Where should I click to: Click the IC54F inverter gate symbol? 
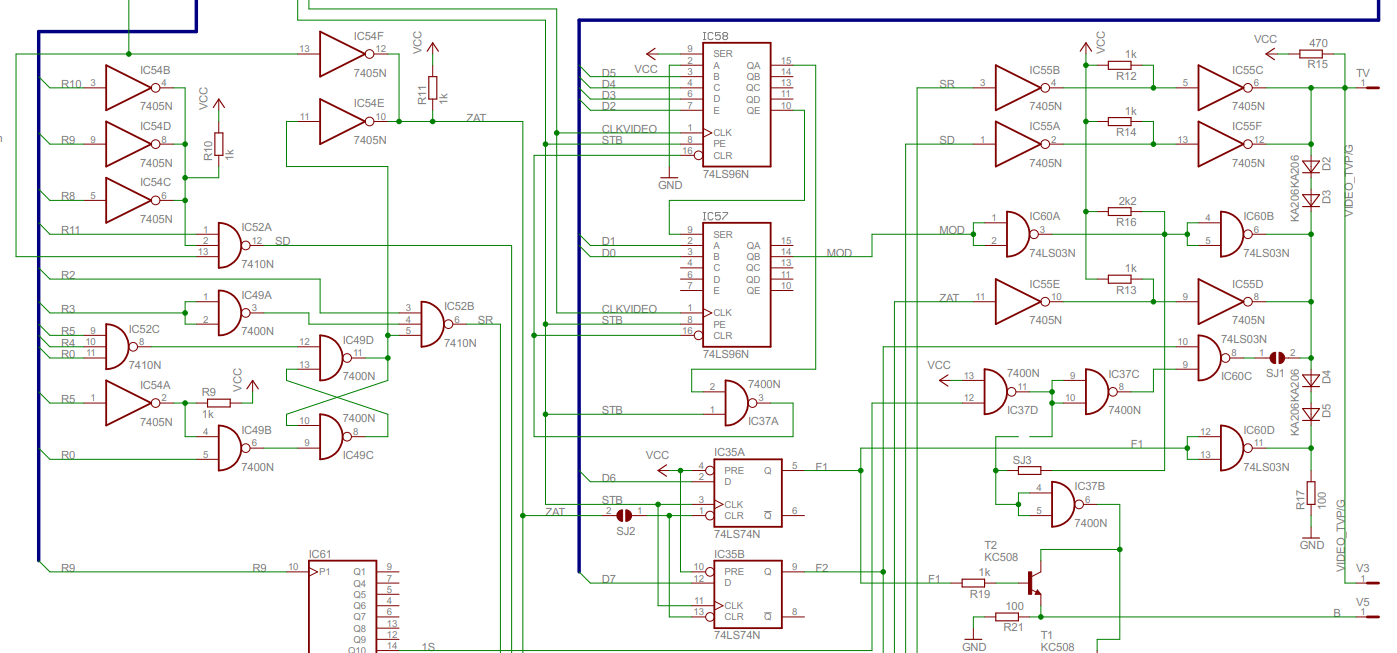(x=344, y=50)
